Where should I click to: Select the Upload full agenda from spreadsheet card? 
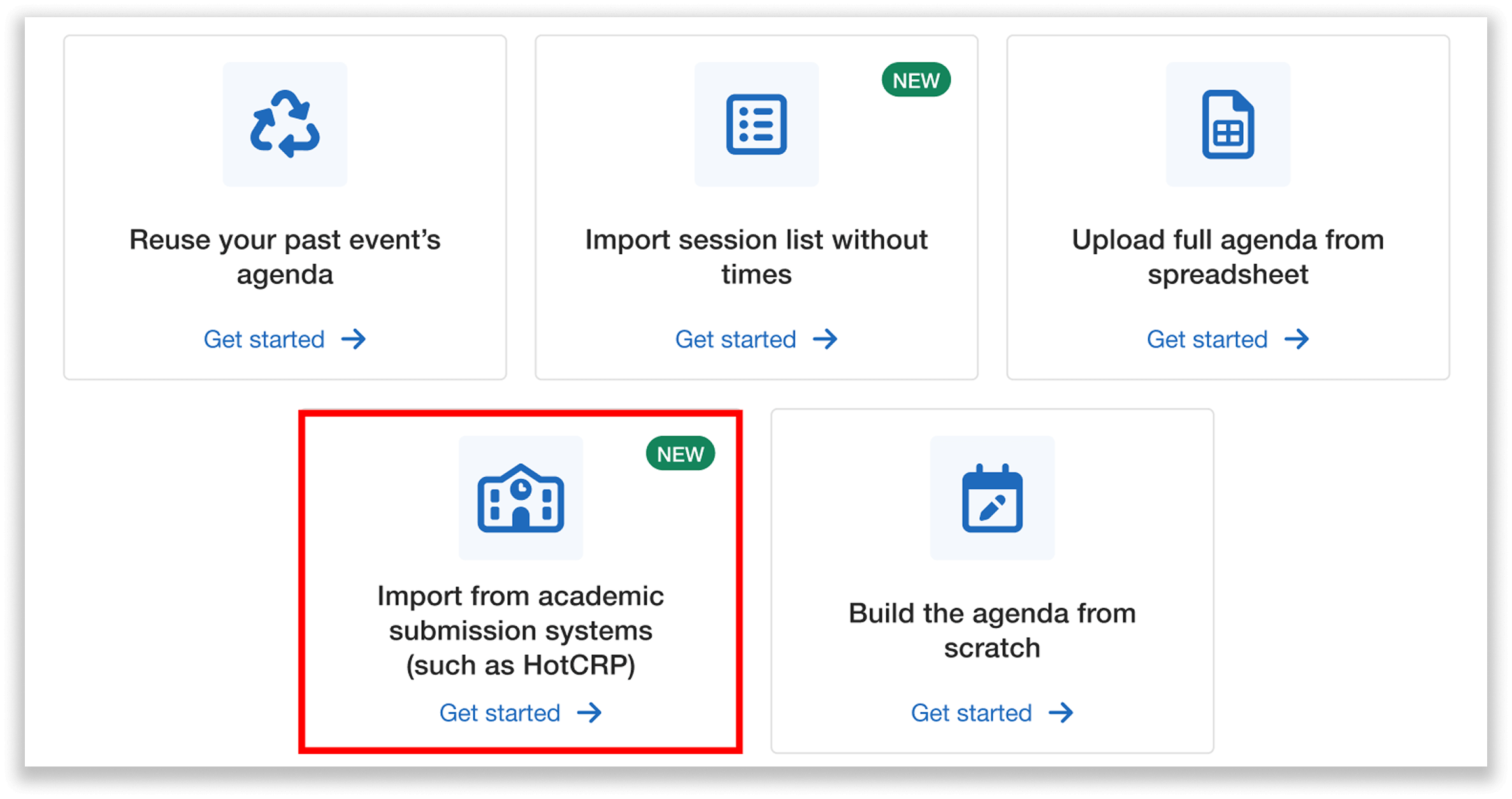1227,207
